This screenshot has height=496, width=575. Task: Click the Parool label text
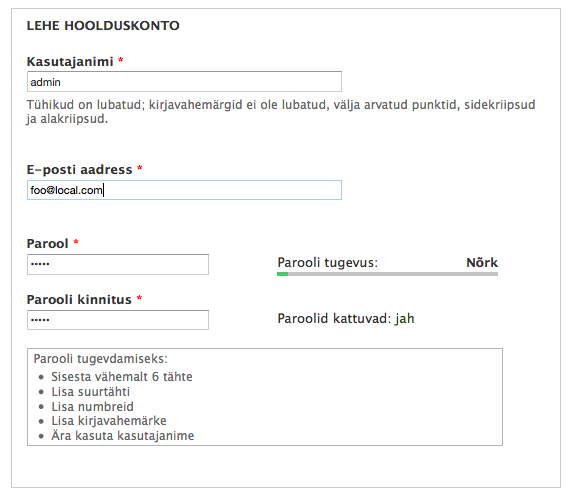47,244
